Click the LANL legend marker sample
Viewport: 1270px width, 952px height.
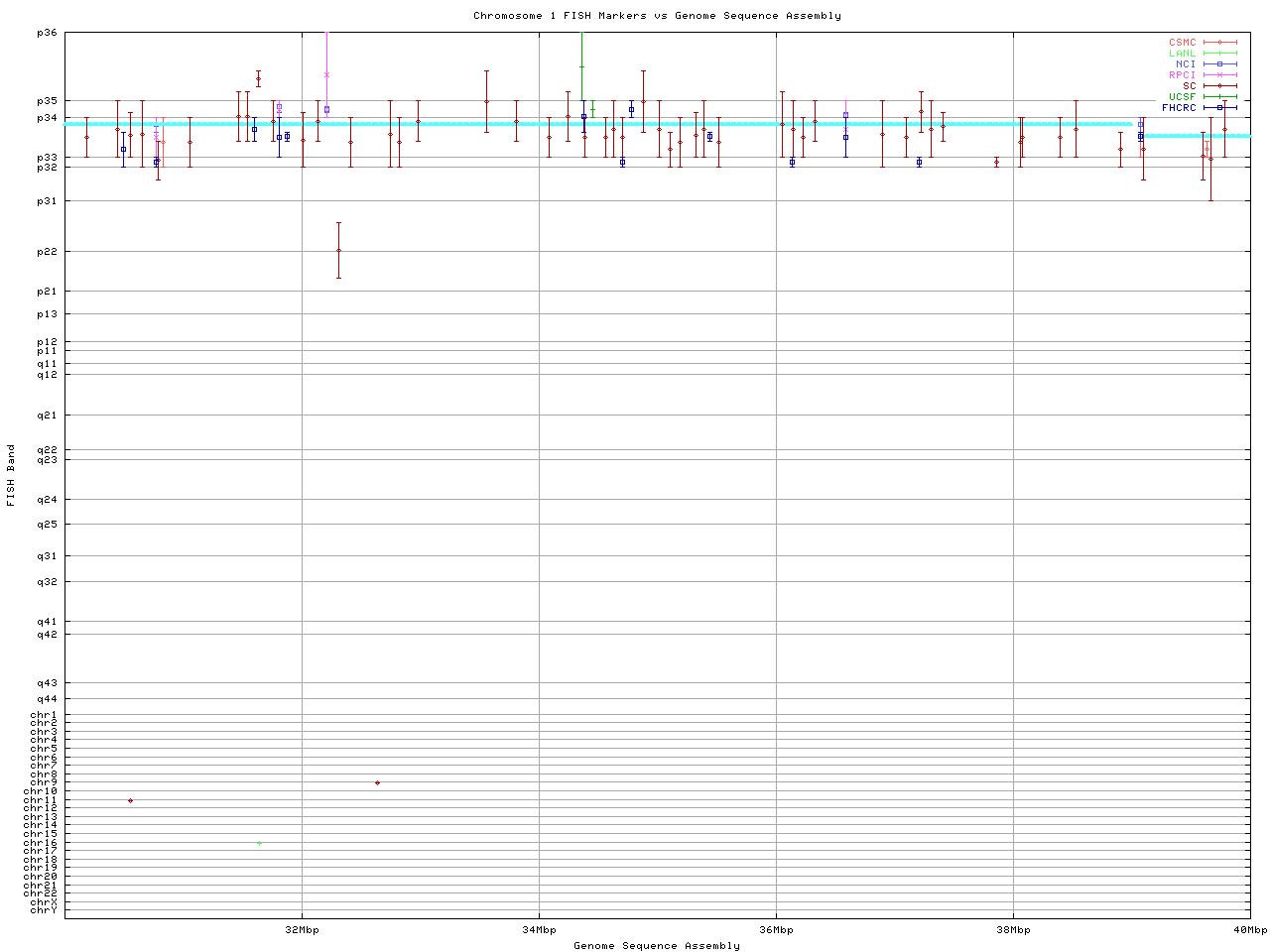(x=1219, y=54)
